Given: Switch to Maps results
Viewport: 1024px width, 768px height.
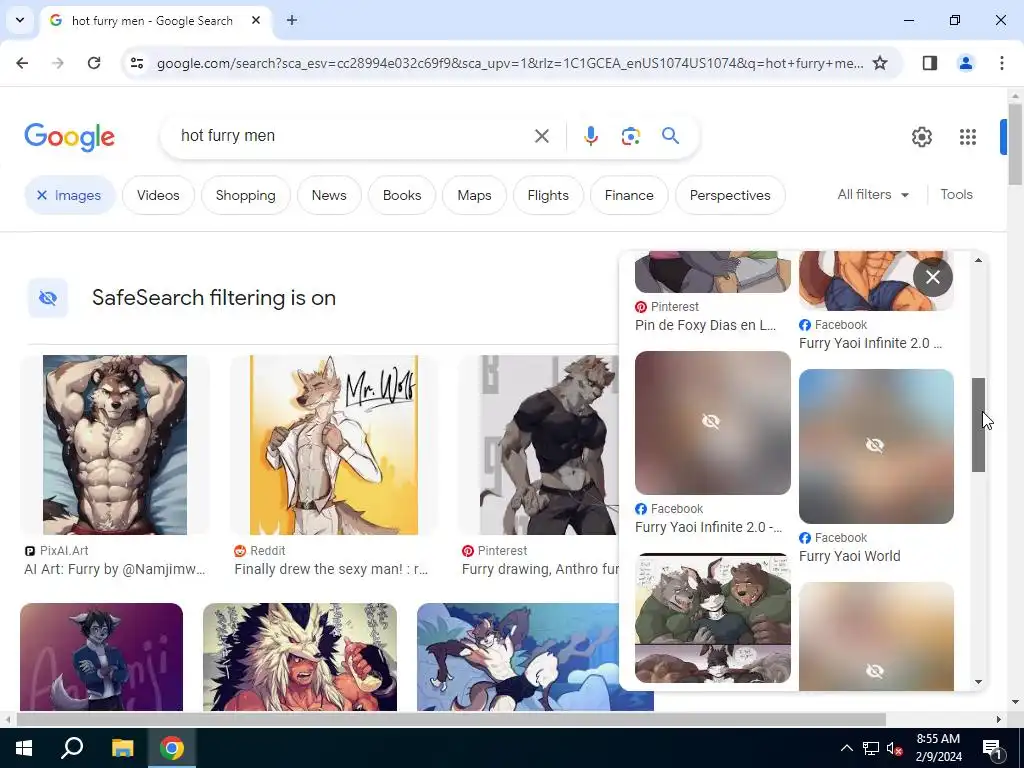Looking at the screenshot, I should coord(474,195).
